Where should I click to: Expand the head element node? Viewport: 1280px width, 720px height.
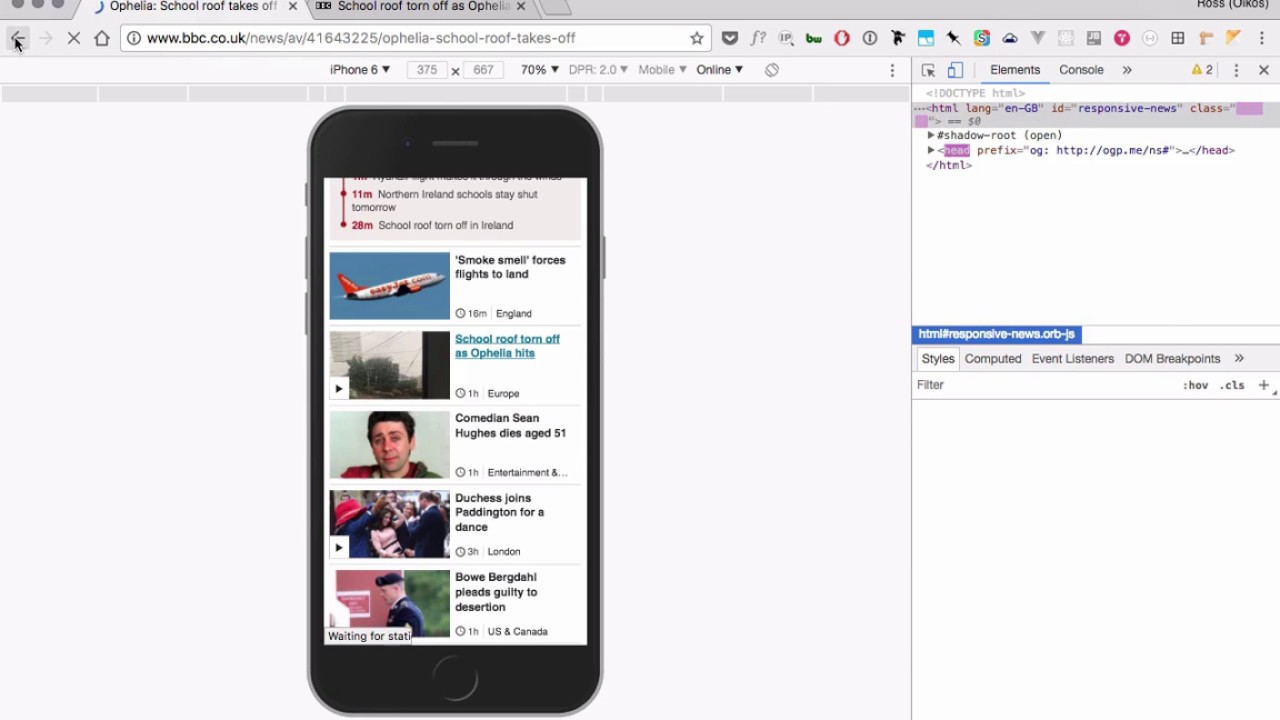pos(931,150)
